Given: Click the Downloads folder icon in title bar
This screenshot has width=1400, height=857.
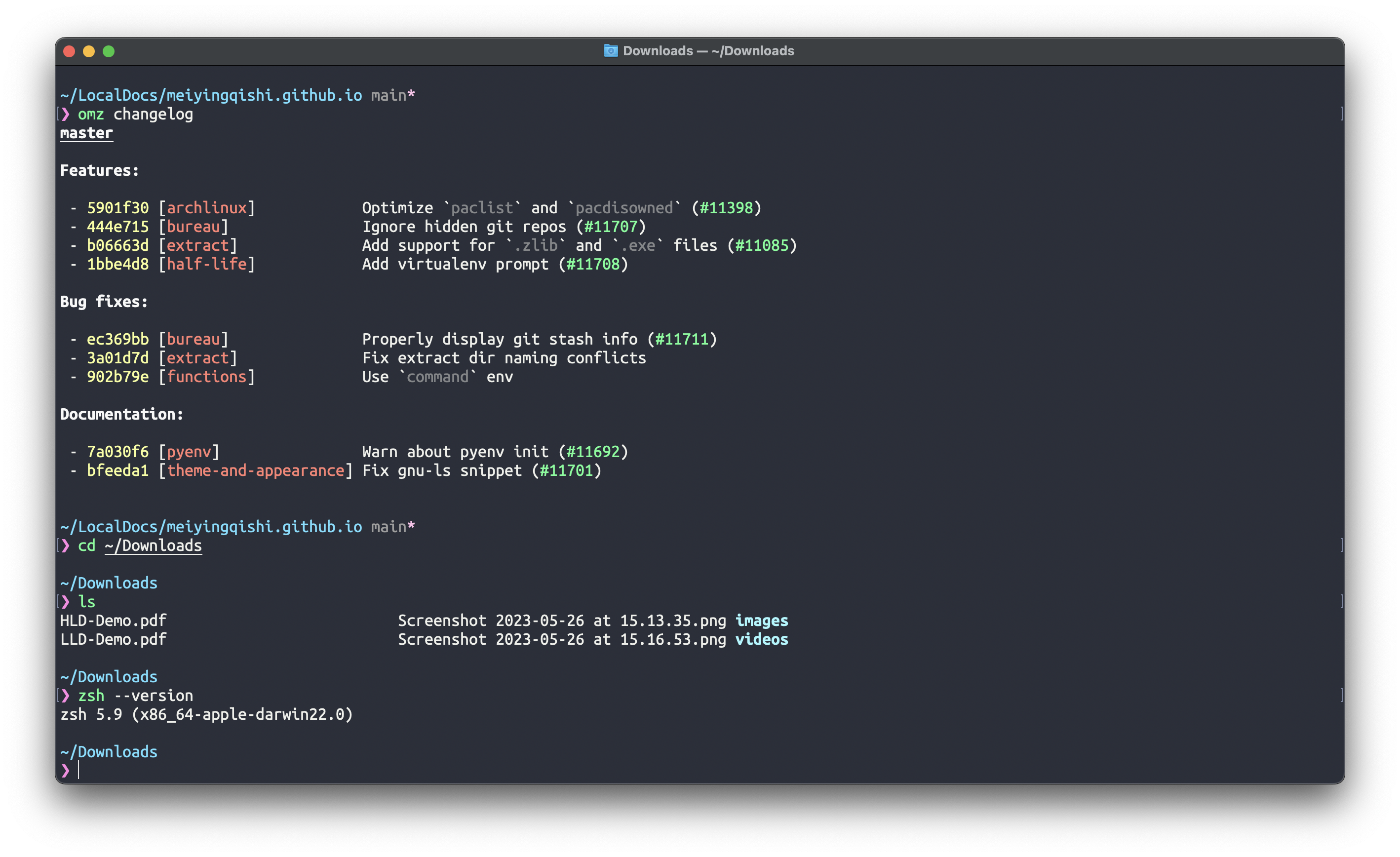Looking at the screenshot, I should click(610, 50).
